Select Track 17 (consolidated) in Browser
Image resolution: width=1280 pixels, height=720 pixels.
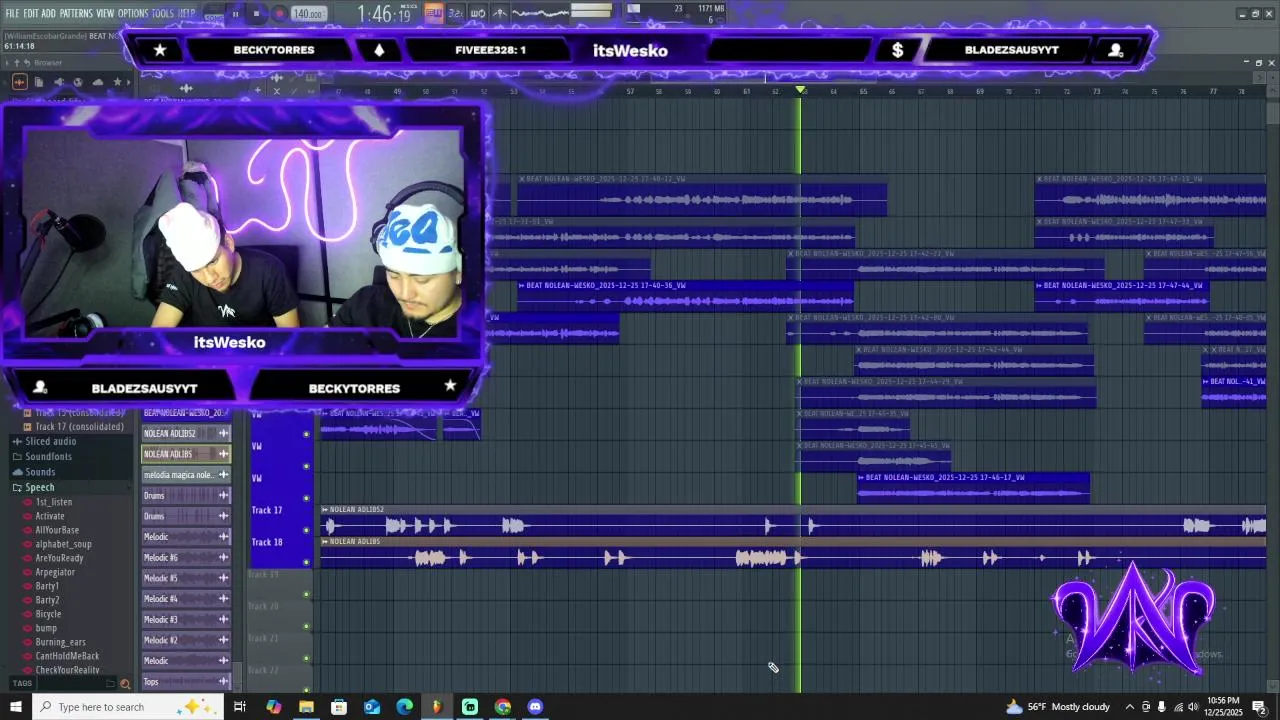pos(79,427)
